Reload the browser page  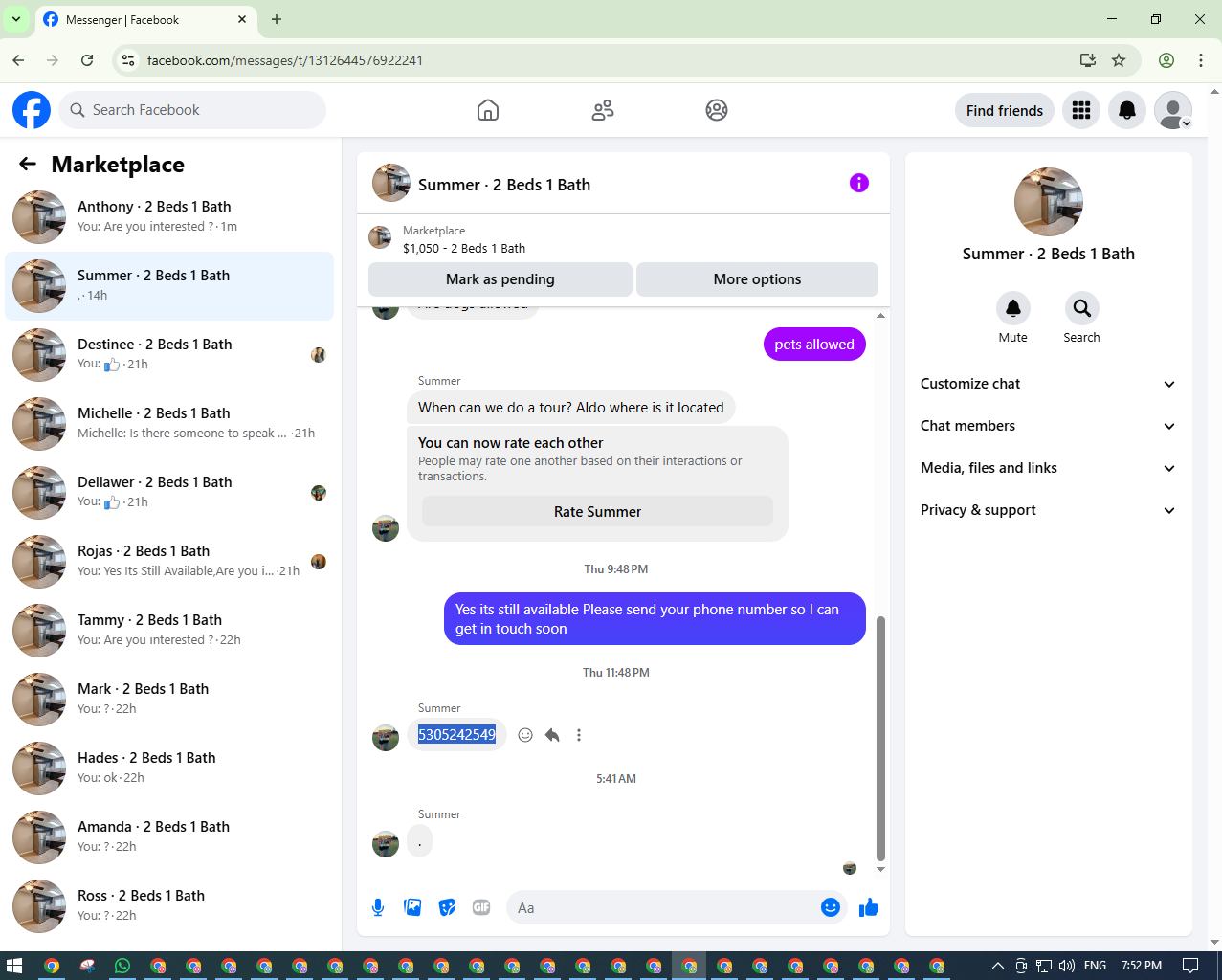click(x=87, y=60)
